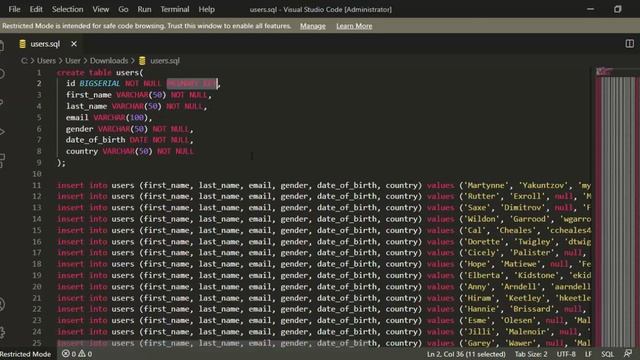Click the SQL file icon on the tab
The height and width of the screenshot is (360, 640).
point(22,44)
